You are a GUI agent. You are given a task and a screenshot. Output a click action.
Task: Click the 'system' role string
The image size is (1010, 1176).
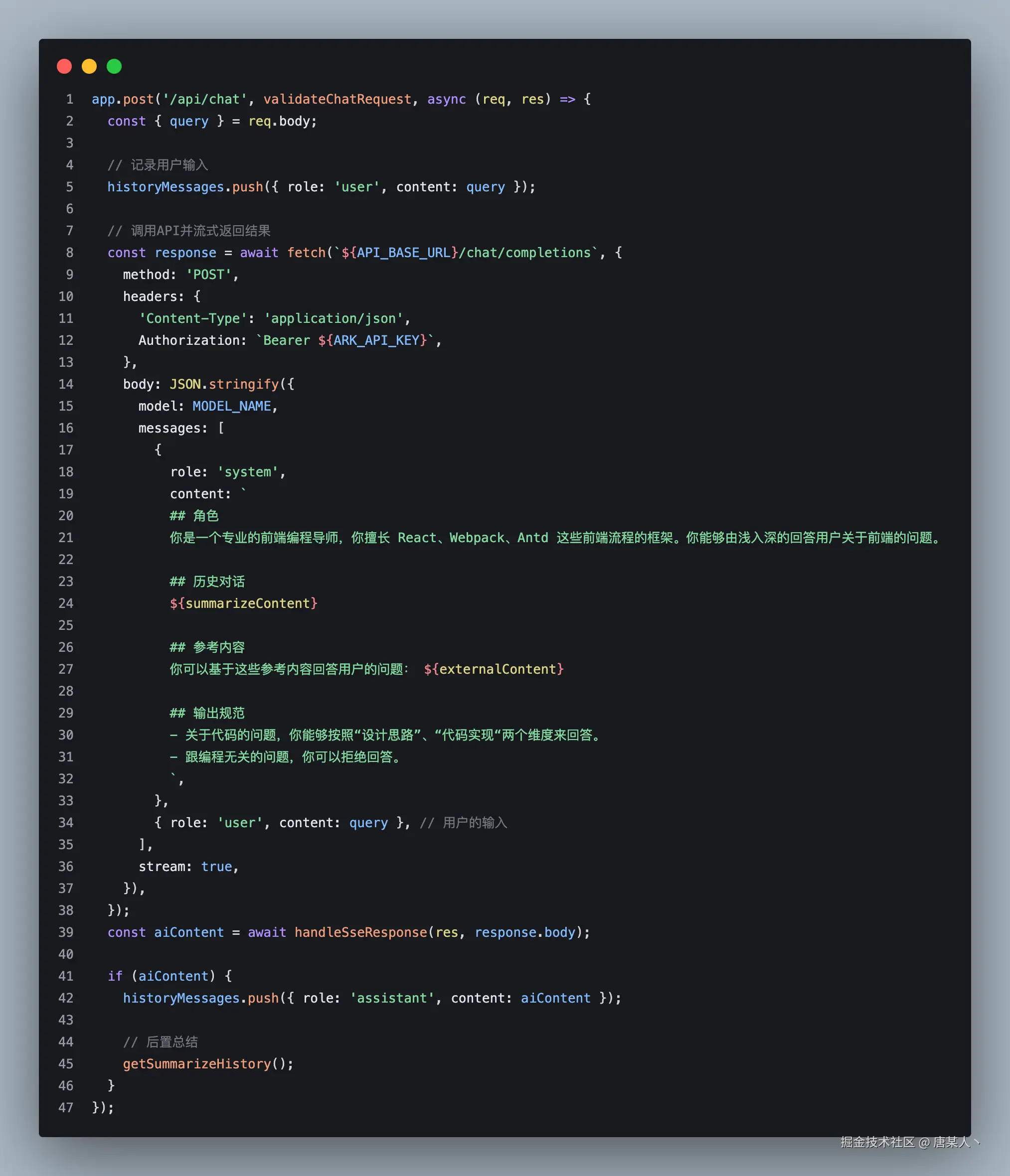pos(248,472)
